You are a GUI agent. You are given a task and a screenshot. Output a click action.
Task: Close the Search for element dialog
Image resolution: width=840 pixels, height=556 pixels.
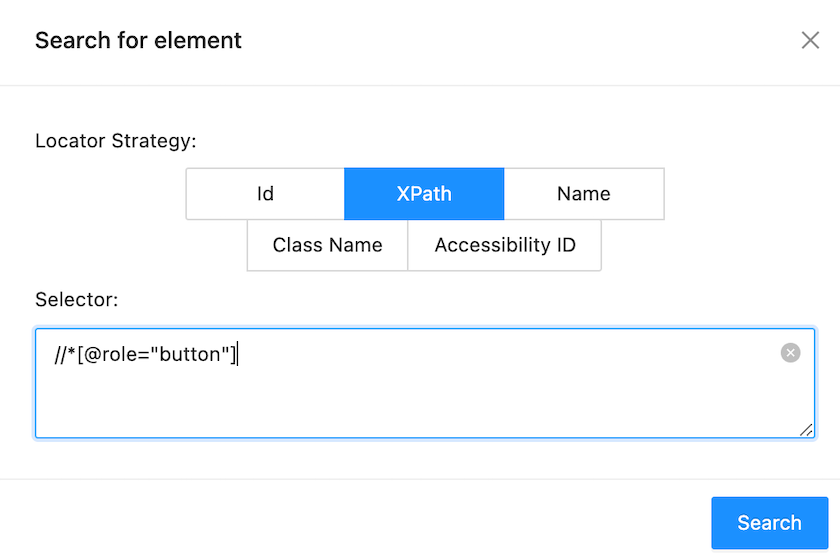point(810,40)
